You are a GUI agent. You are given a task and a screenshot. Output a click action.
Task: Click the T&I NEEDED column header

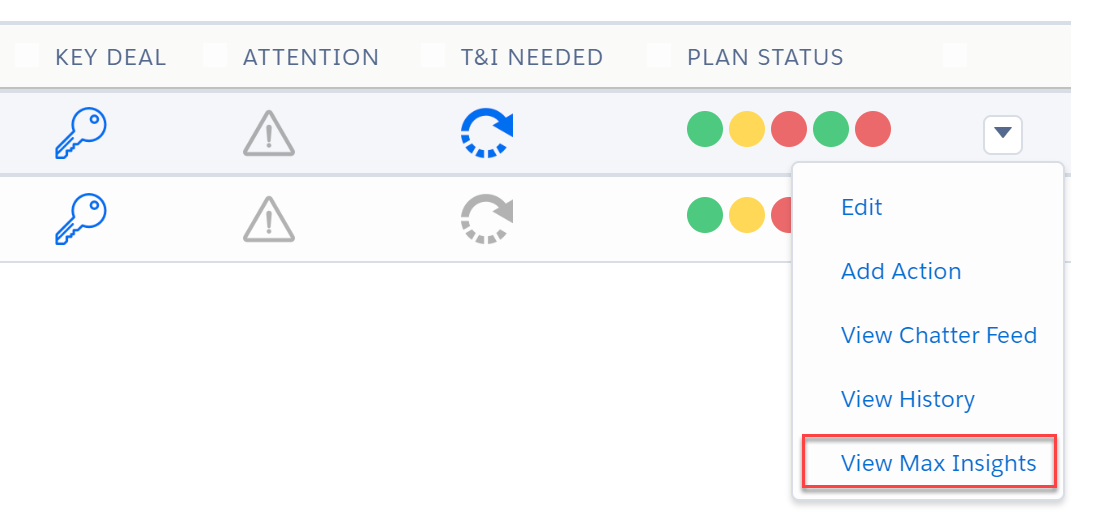(531, 57)
